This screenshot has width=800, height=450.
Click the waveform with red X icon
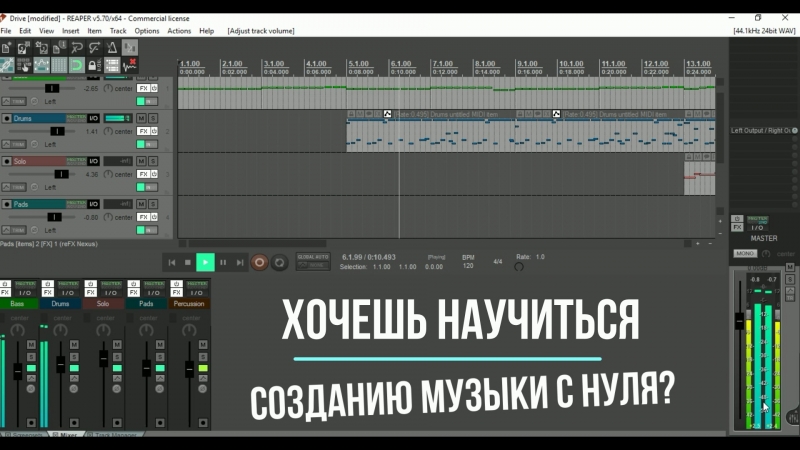click(130, 65)
